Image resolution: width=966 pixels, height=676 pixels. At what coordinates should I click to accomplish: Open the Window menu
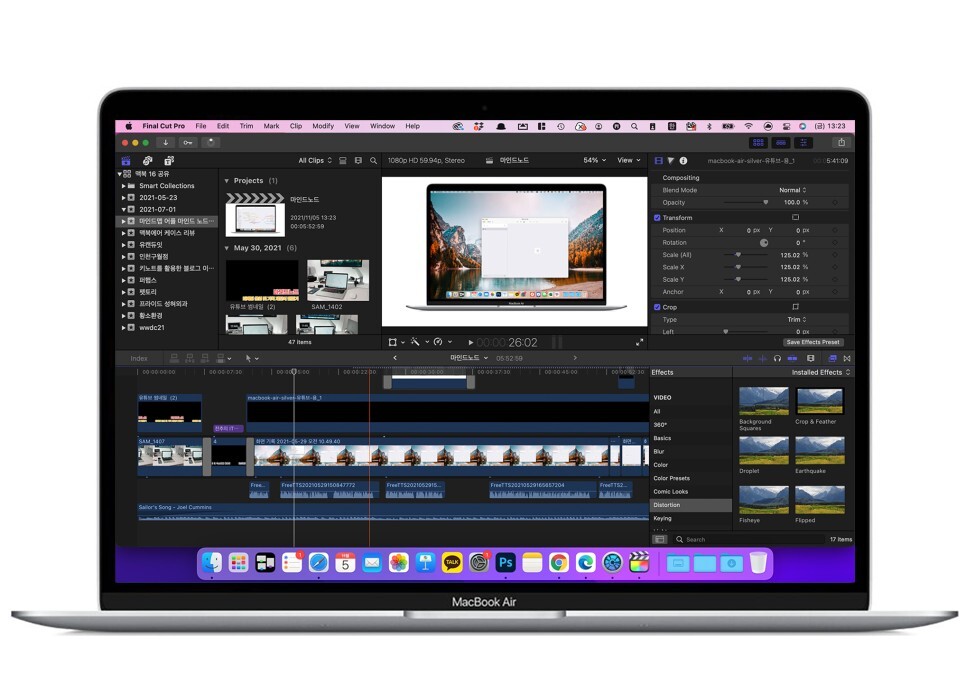click(x=382, y=126)
